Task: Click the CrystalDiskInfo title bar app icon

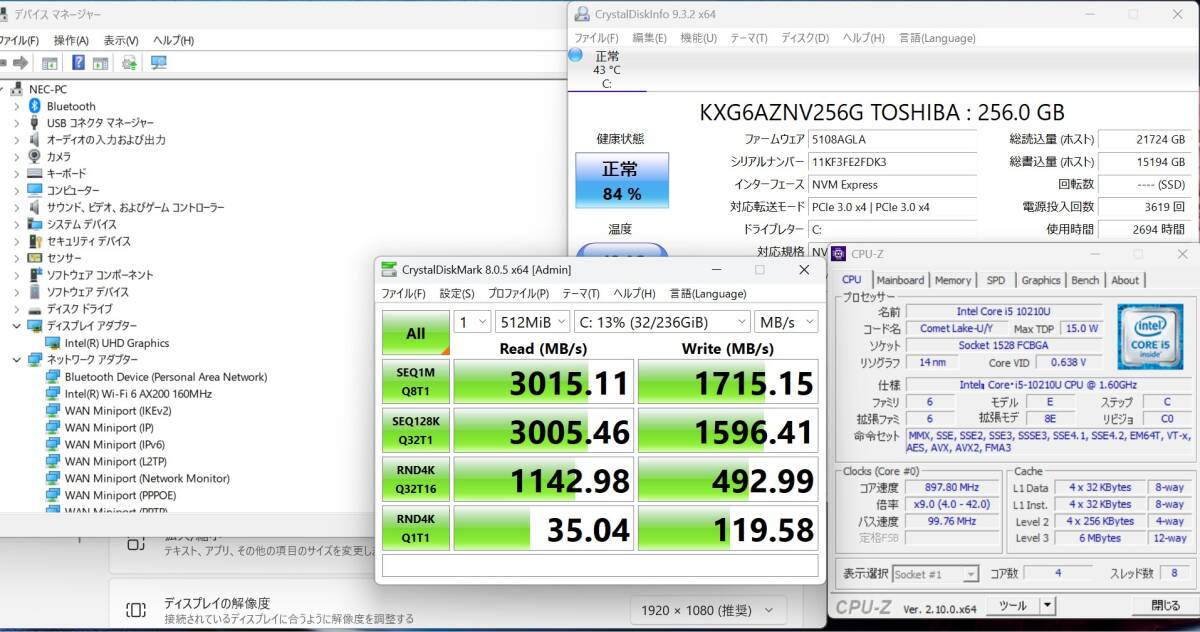Action: point(582,14)
